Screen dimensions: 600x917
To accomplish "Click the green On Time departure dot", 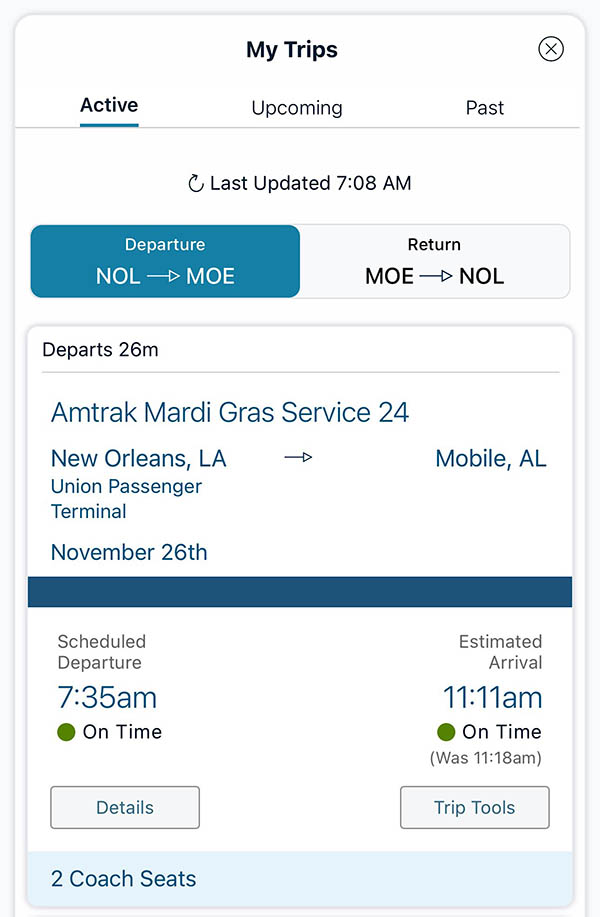I will coord(65,732).
